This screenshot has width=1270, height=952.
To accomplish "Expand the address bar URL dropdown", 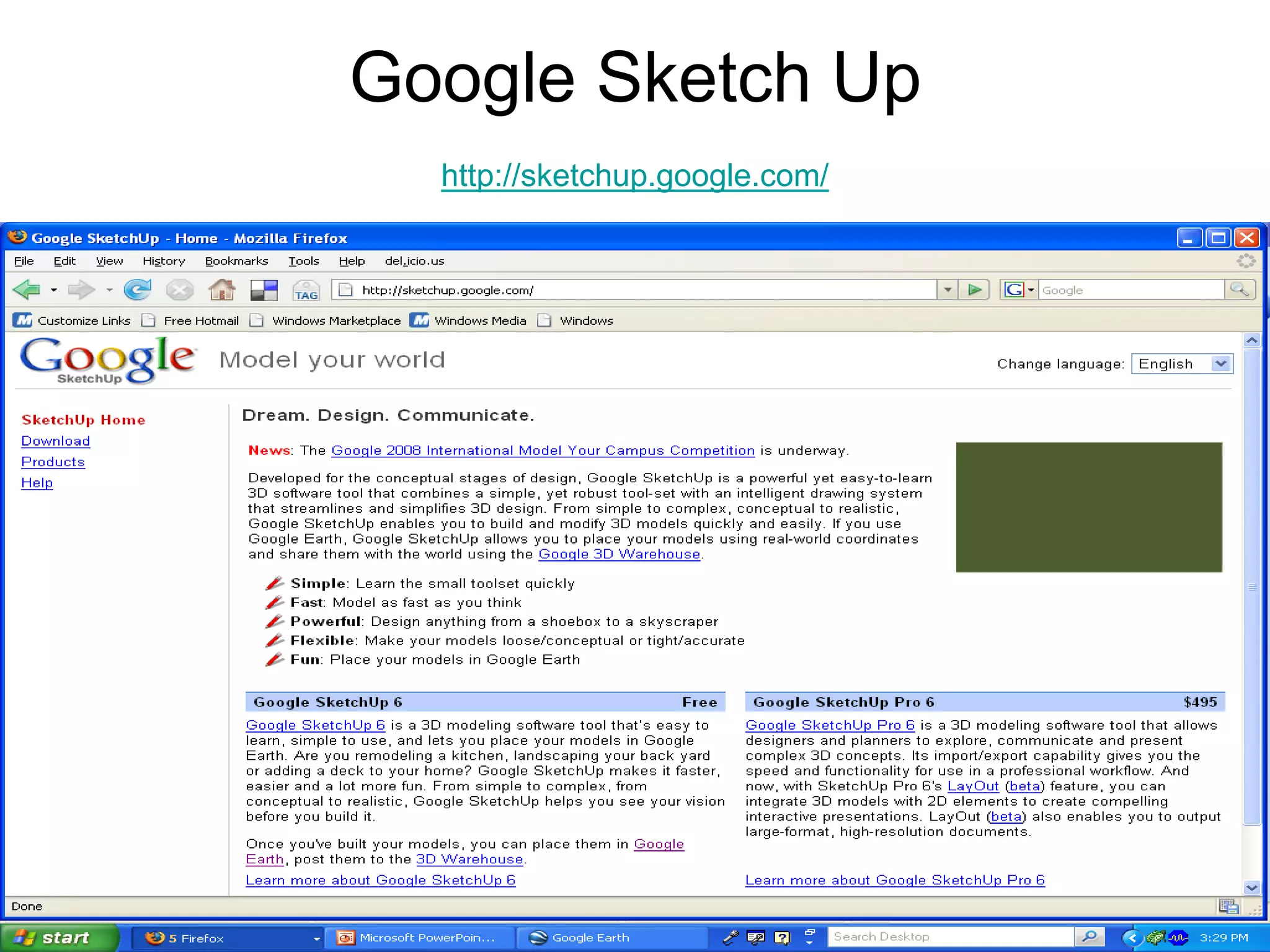I will coord(948,289).
